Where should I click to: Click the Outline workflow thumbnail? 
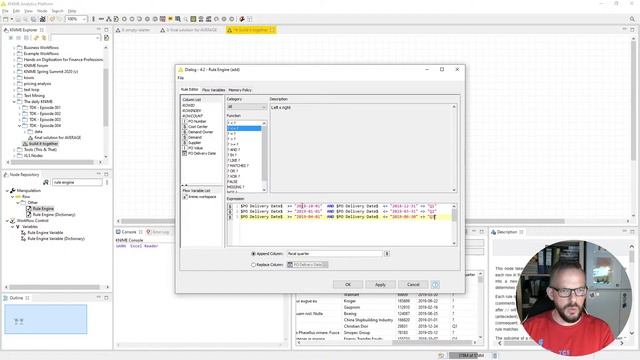46,319
